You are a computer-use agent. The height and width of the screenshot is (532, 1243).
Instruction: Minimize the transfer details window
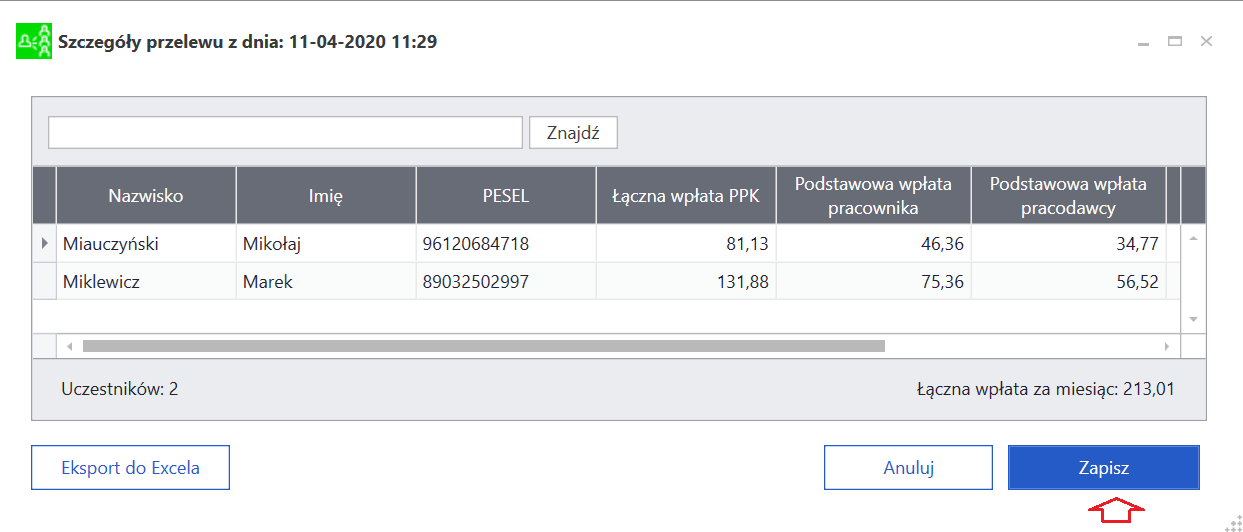click(1143, 42)
